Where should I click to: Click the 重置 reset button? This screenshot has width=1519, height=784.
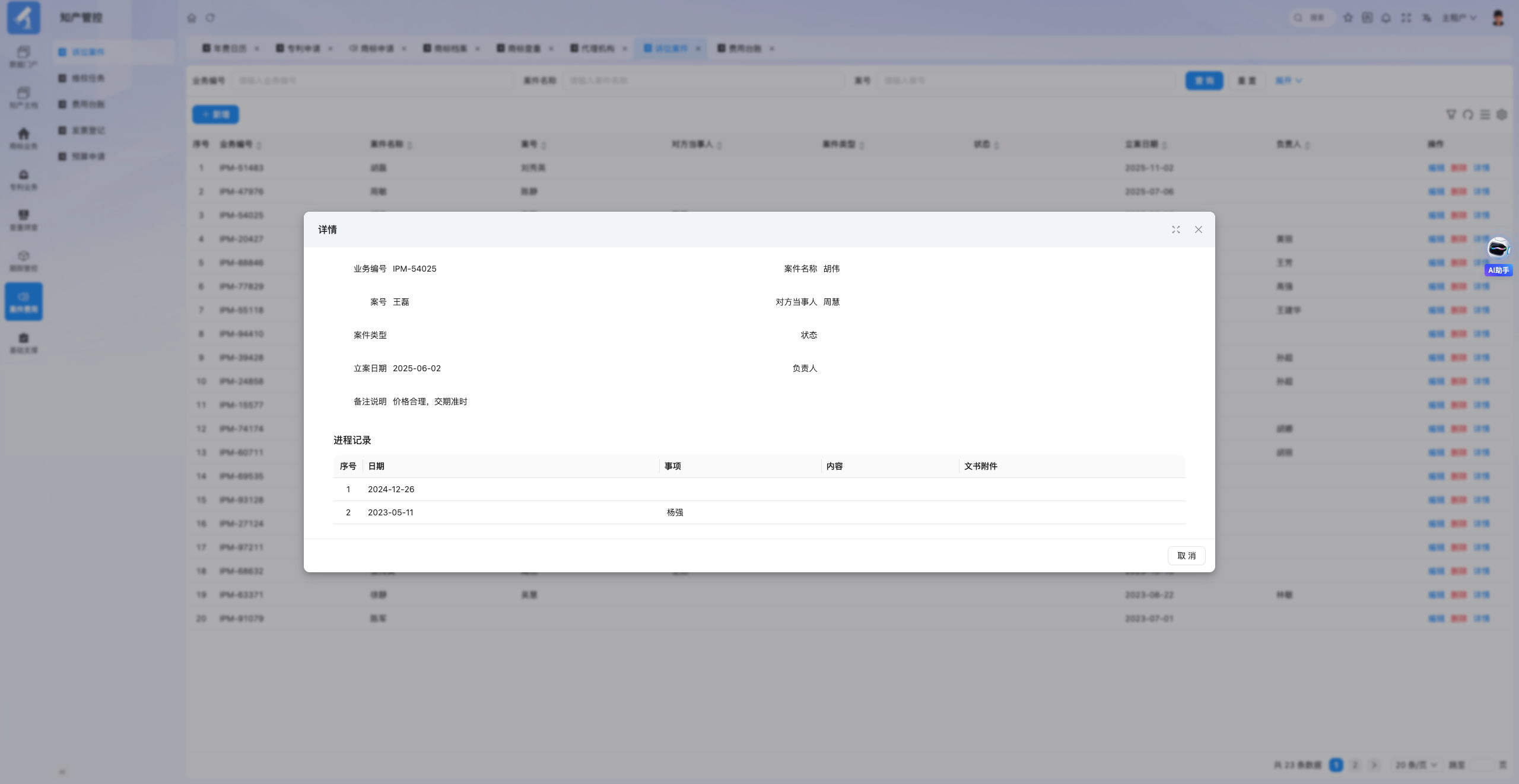pyautogui.click(x=1247, y=81)
